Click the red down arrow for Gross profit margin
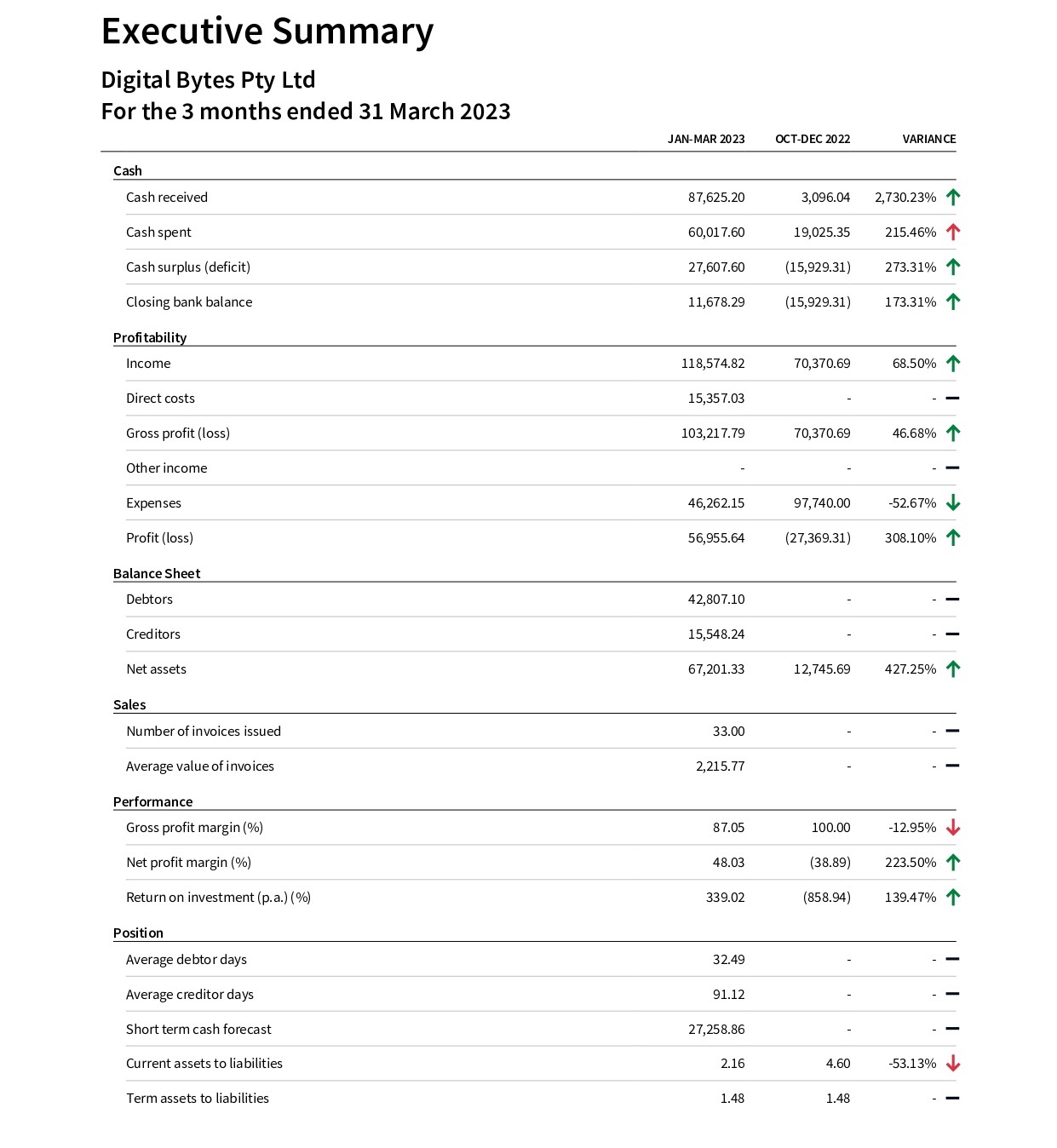Viewport: 1057px width, 1148px height. tap(952, 827)
